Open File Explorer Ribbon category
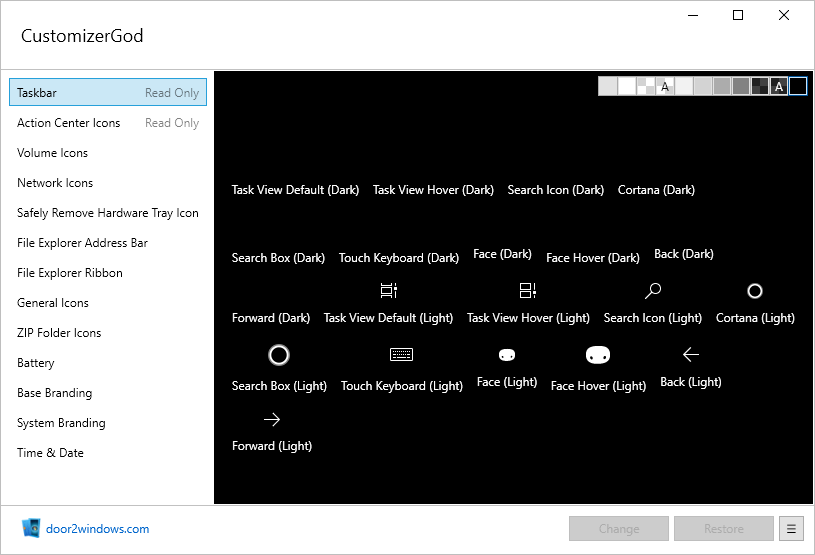815x555 pixels. pyautogui.click(x=108, y=273)
